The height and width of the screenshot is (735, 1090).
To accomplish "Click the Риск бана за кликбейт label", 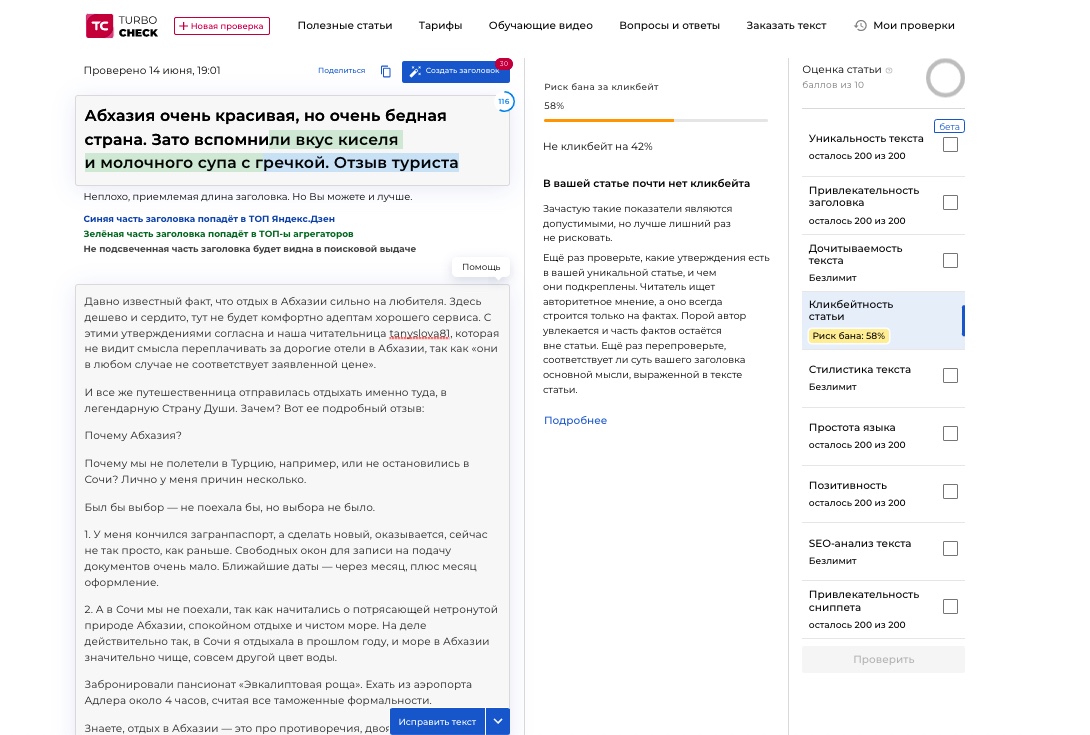I will (601, 87).
